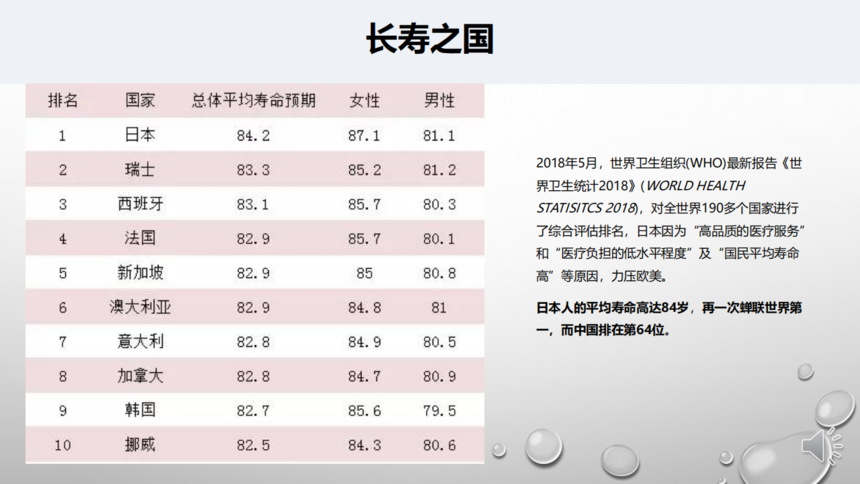Select the country cell 西班牙

tap(140, 204)
